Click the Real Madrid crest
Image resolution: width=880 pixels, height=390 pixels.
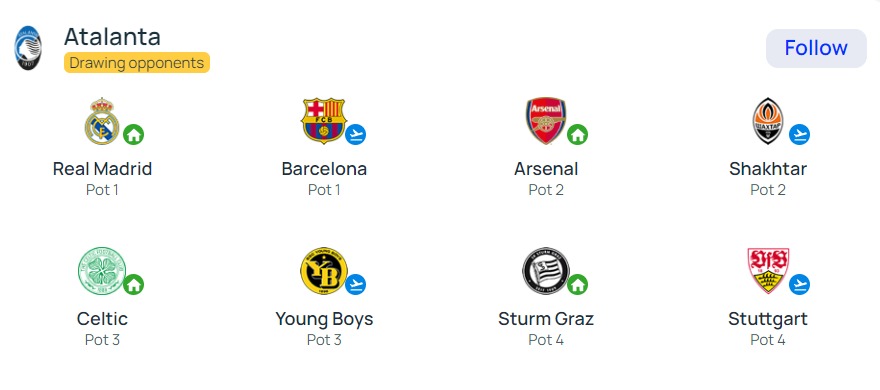102,121
